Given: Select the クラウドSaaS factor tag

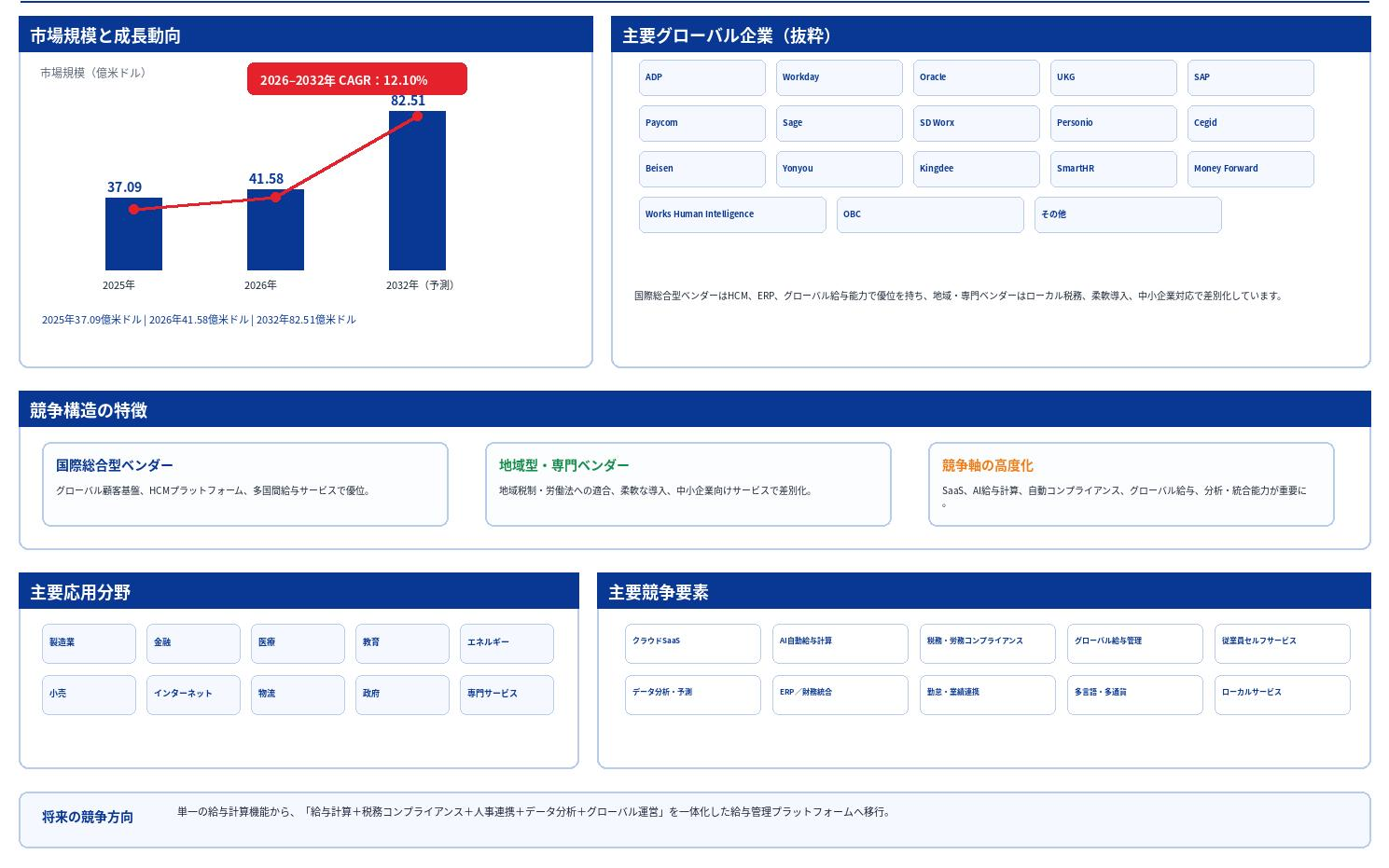Looking at the screenshot, I should coord(693,643).
